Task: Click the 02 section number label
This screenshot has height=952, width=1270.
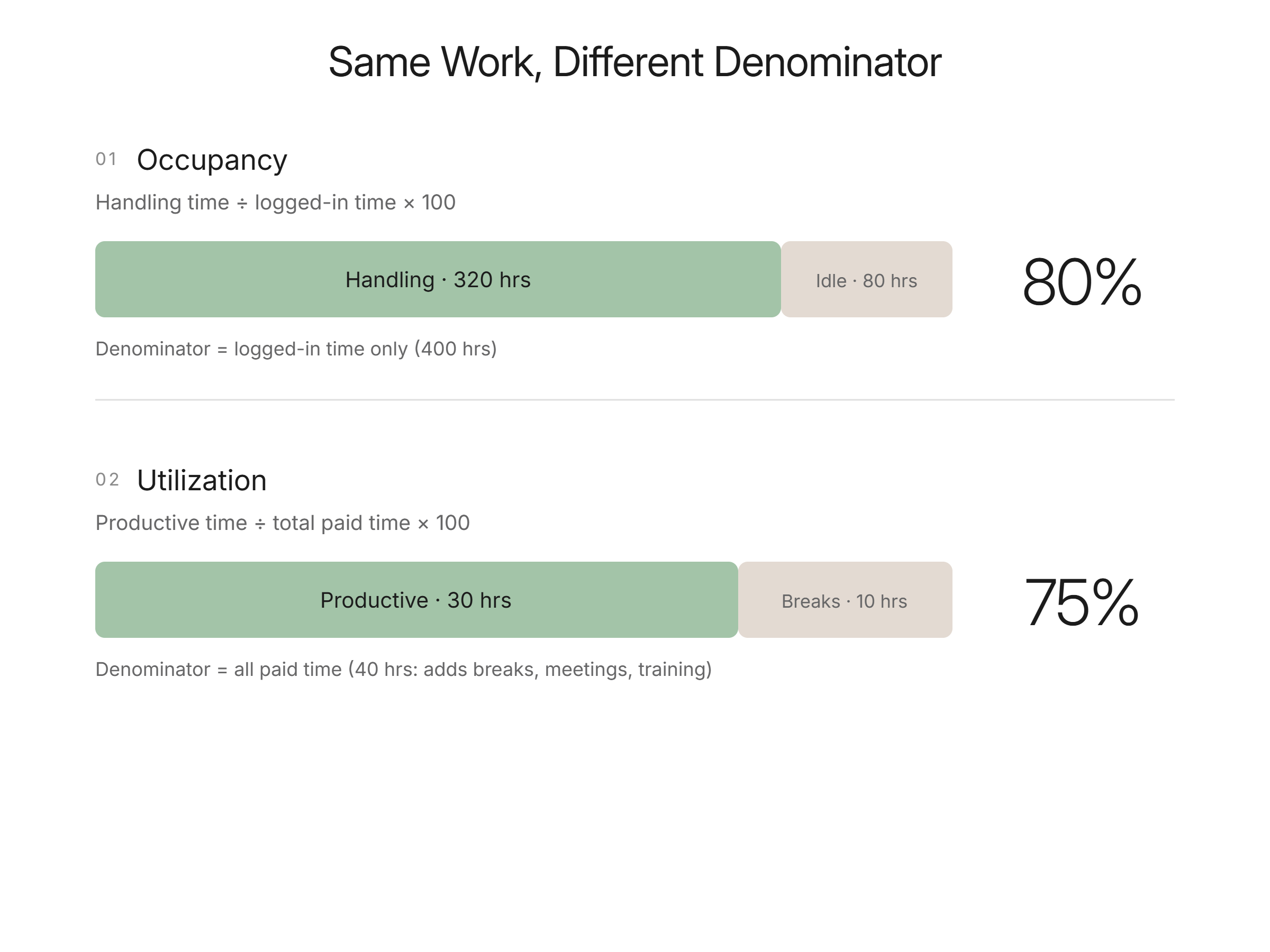Action: point(107,480)
